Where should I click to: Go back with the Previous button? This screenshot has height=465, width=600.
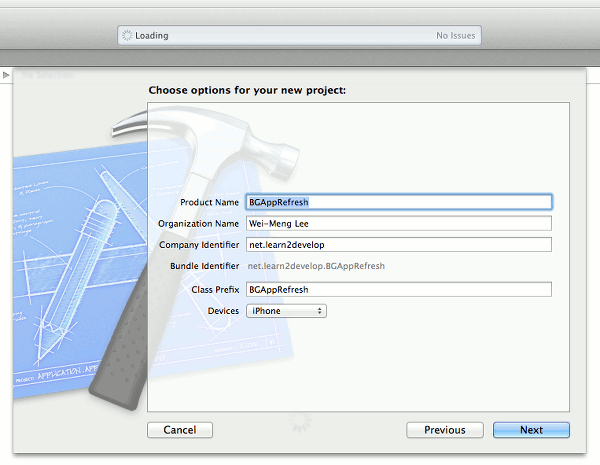point(445,430)
